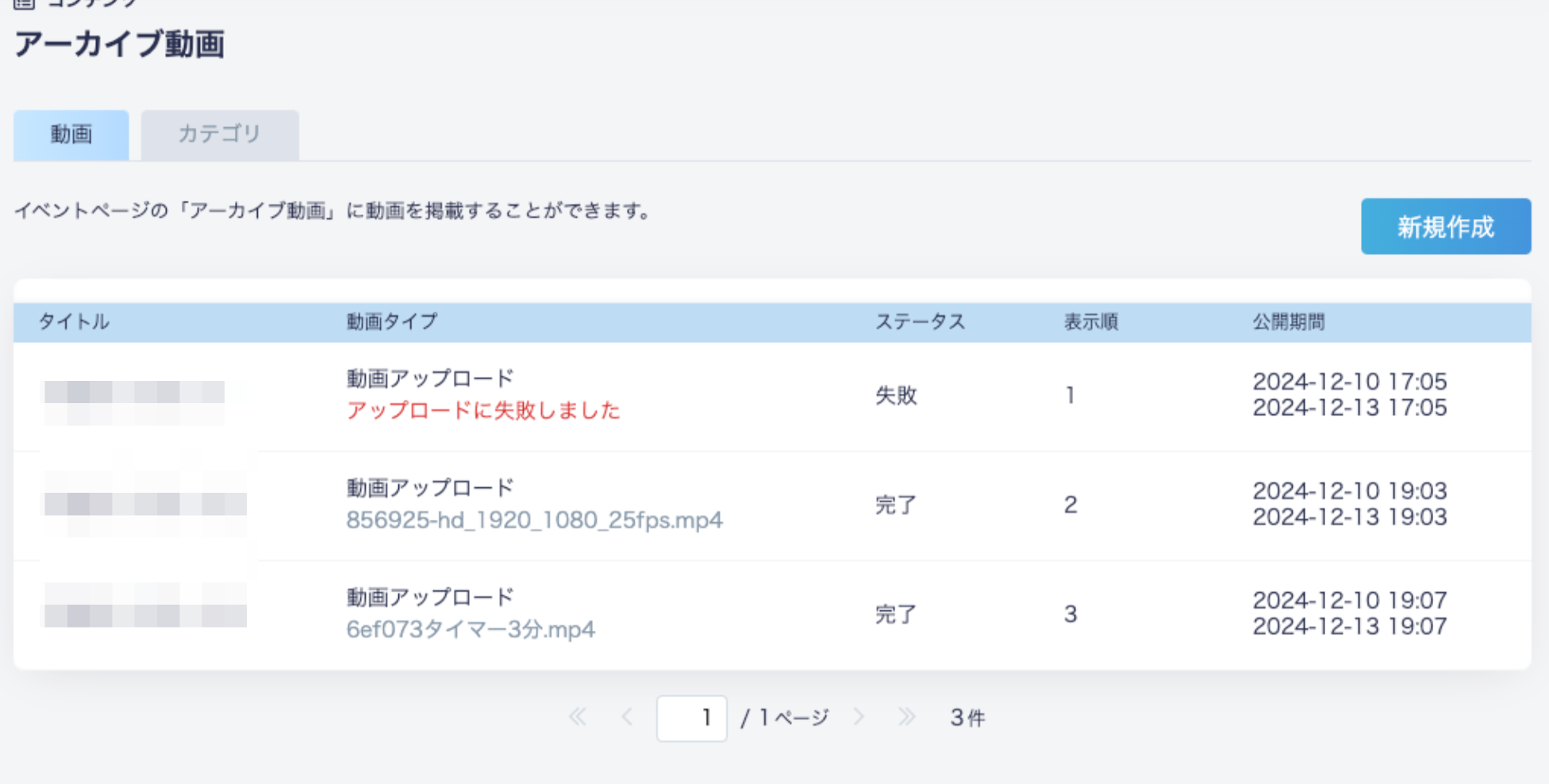
Task: Click date 2024-12-10 17:05
Action: tap(1350, 382)
